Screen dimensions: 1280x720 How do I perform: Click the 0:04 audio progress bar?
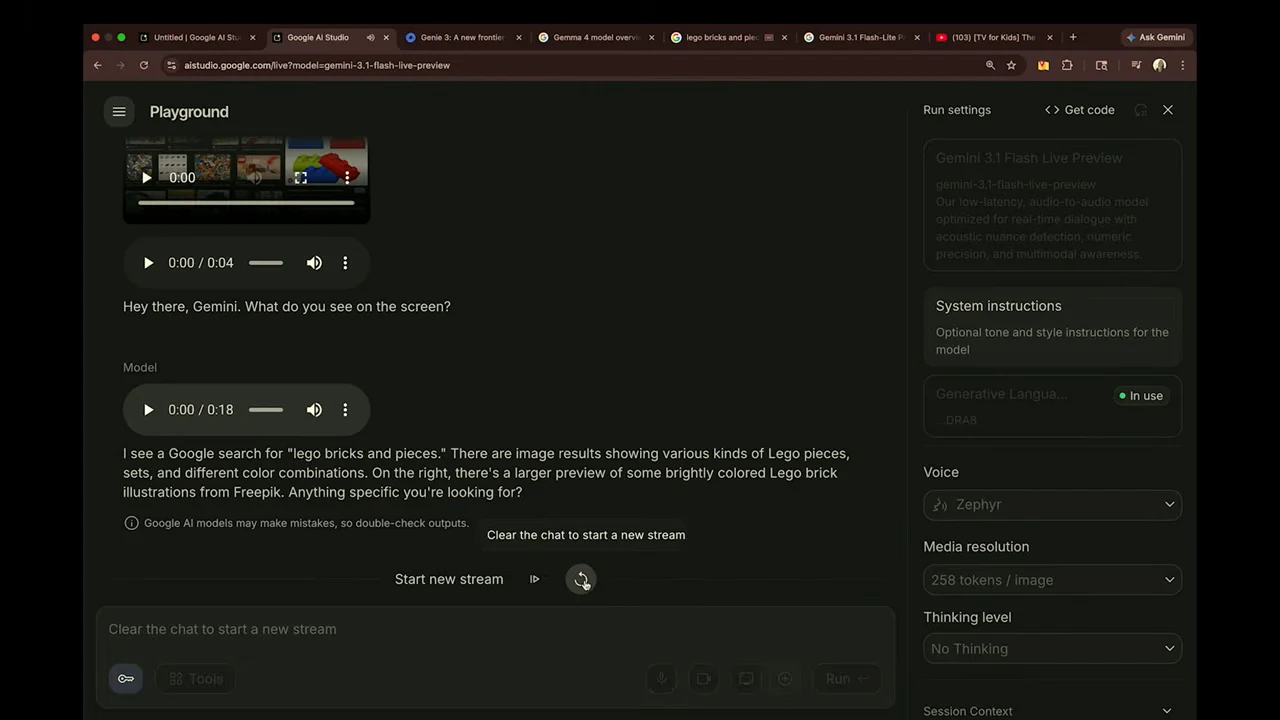[266, 263]
